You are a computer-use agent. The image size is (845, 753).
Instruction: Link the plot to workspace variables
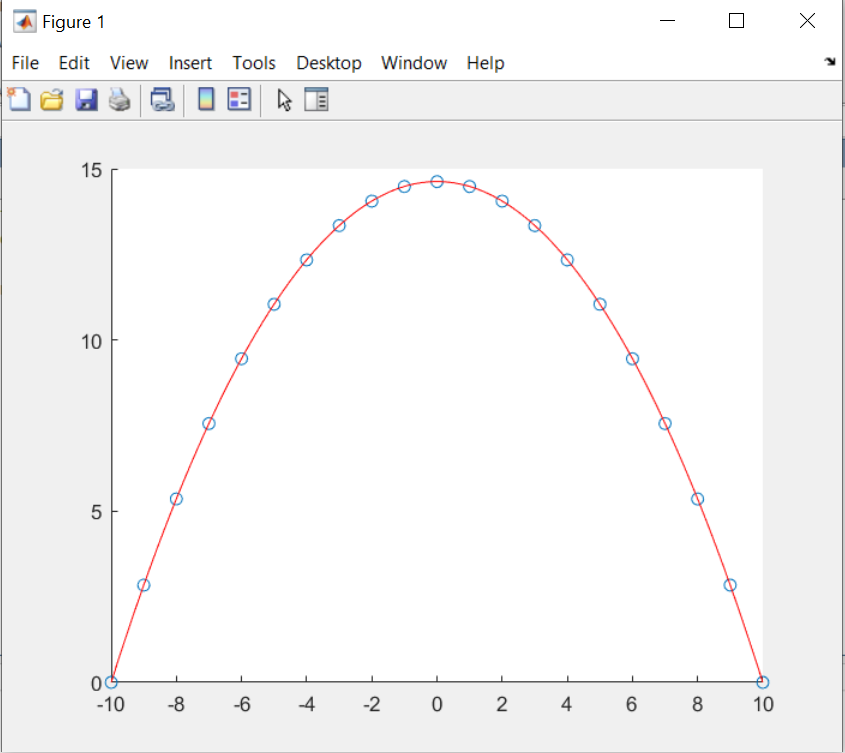(161, 99)
